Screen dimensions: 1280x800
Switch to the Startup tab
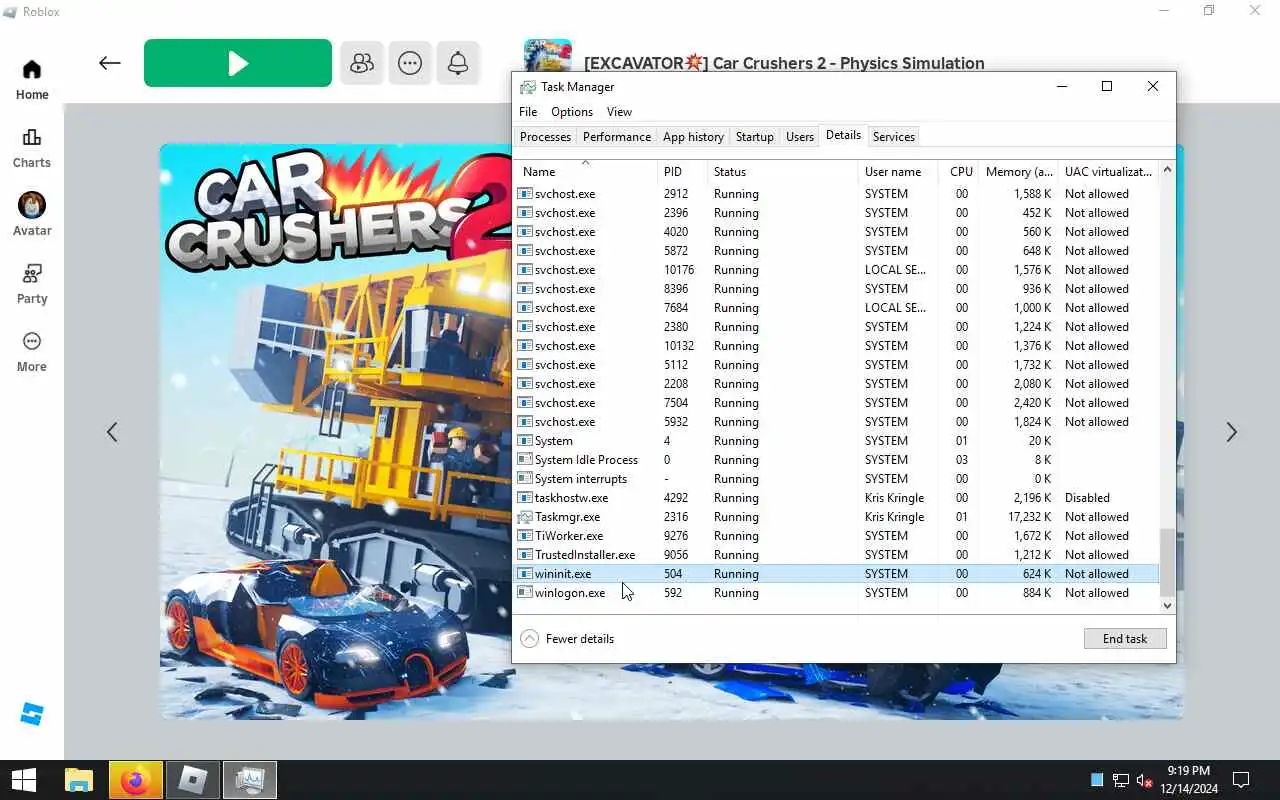[x=755, y=137]
